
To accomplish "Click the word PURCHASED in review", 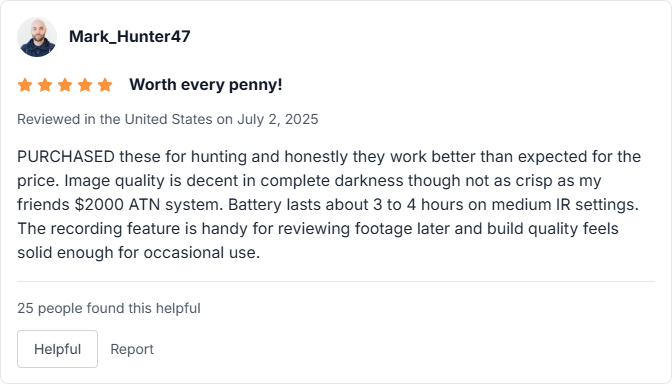I will coord(66,157).
